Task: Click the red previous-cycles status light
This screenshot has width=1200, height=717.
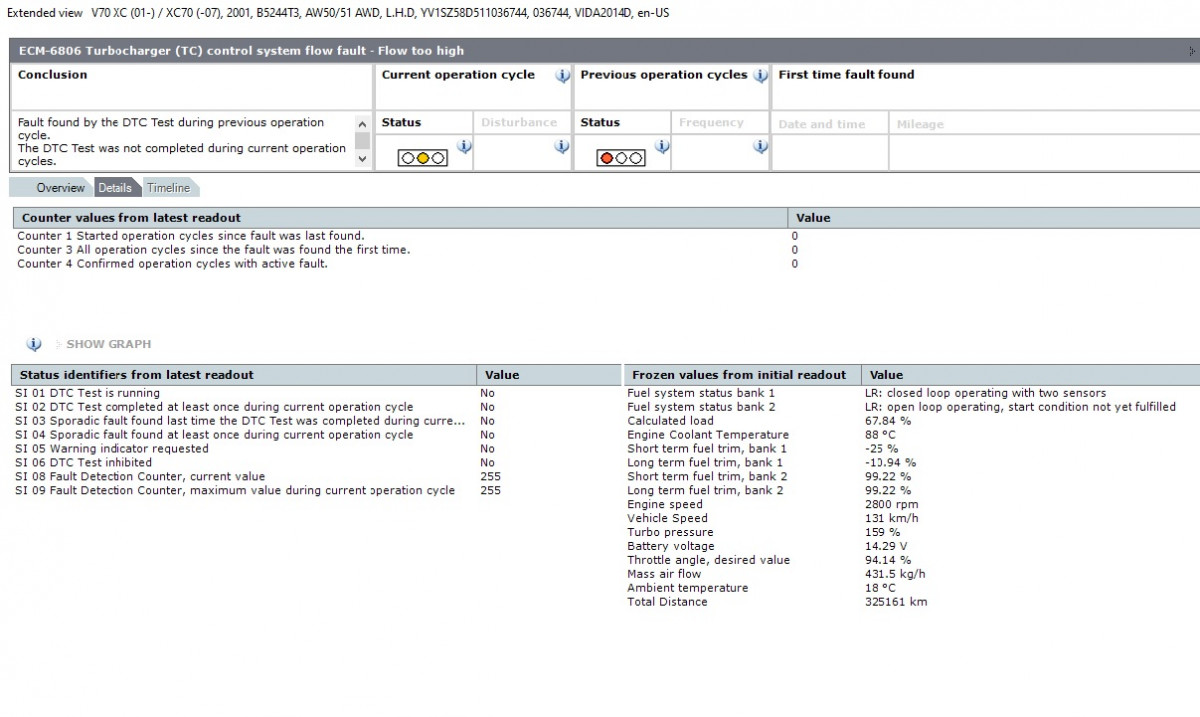Action: point(606,158)
